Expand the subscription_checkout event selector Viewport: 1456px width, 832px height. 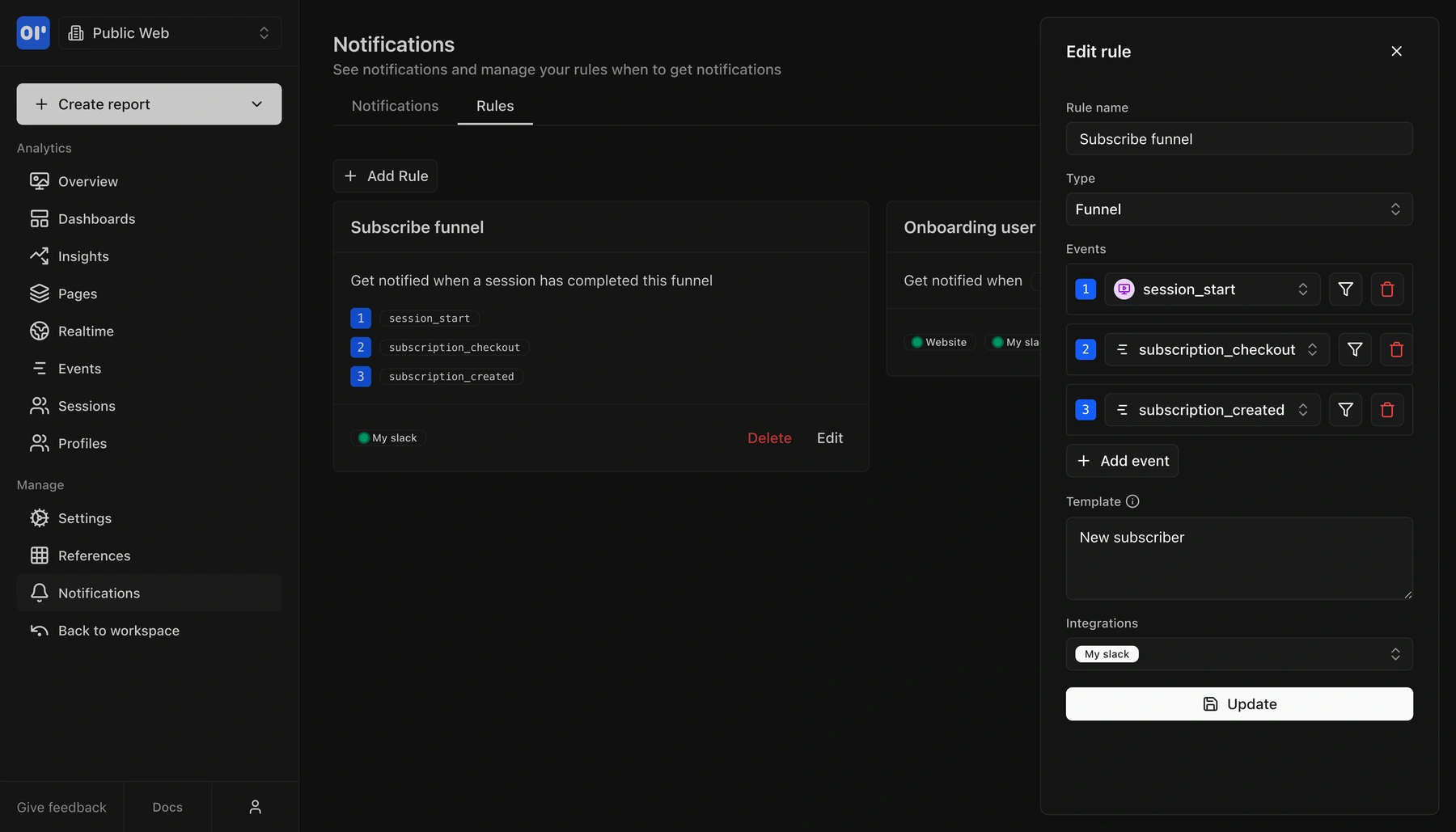pos(1216,350)
